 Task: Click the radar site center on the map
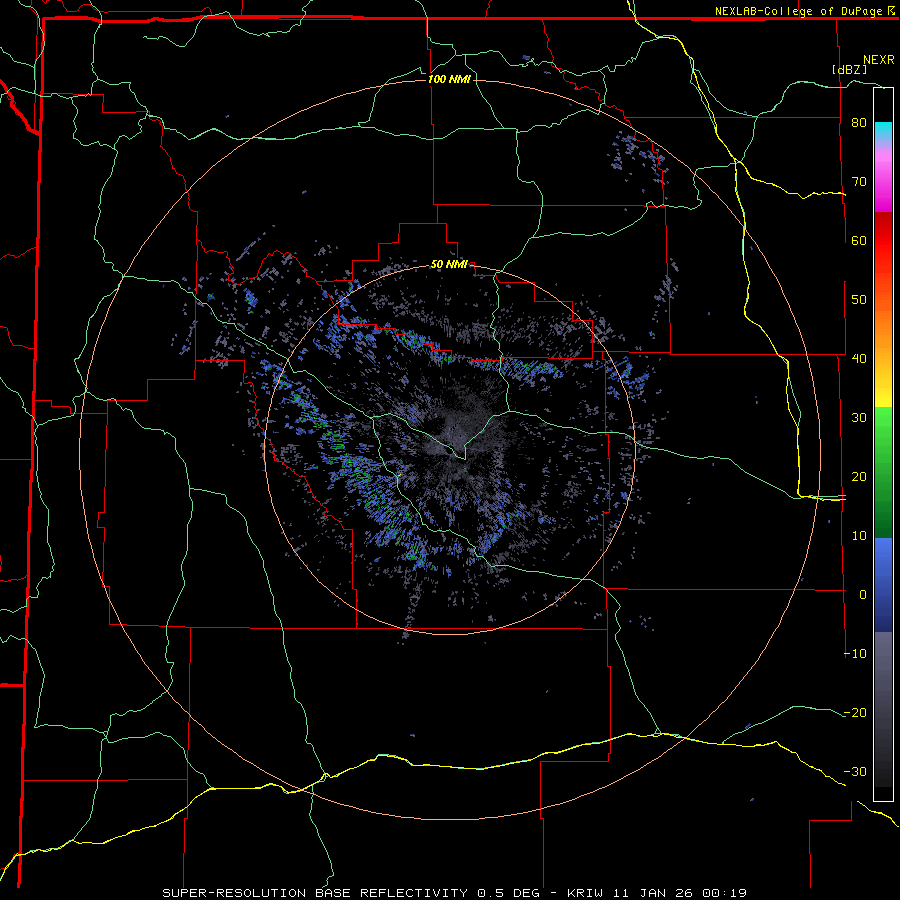tap(449, 450)
